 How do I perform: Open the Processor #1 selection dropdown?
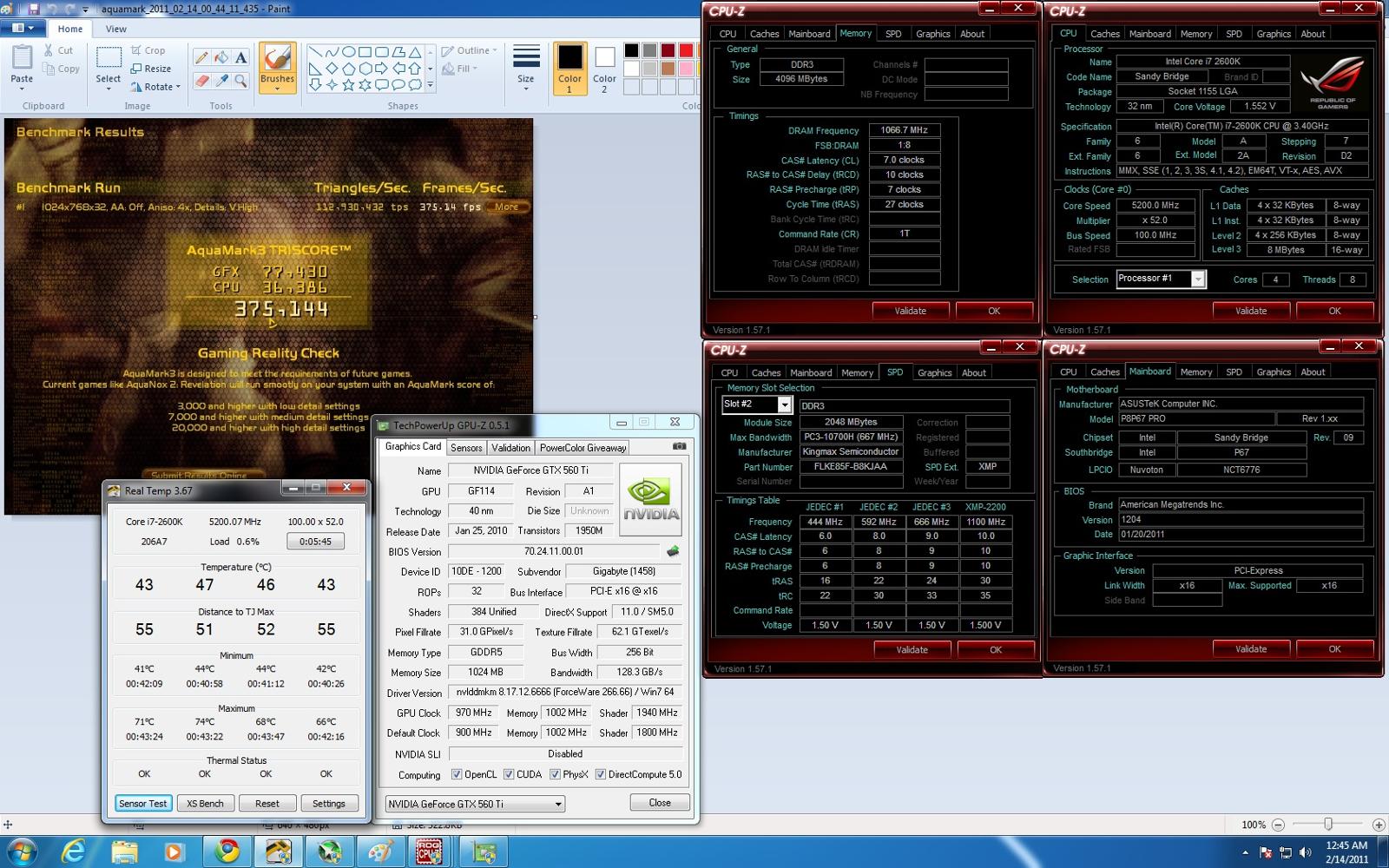1198,279
